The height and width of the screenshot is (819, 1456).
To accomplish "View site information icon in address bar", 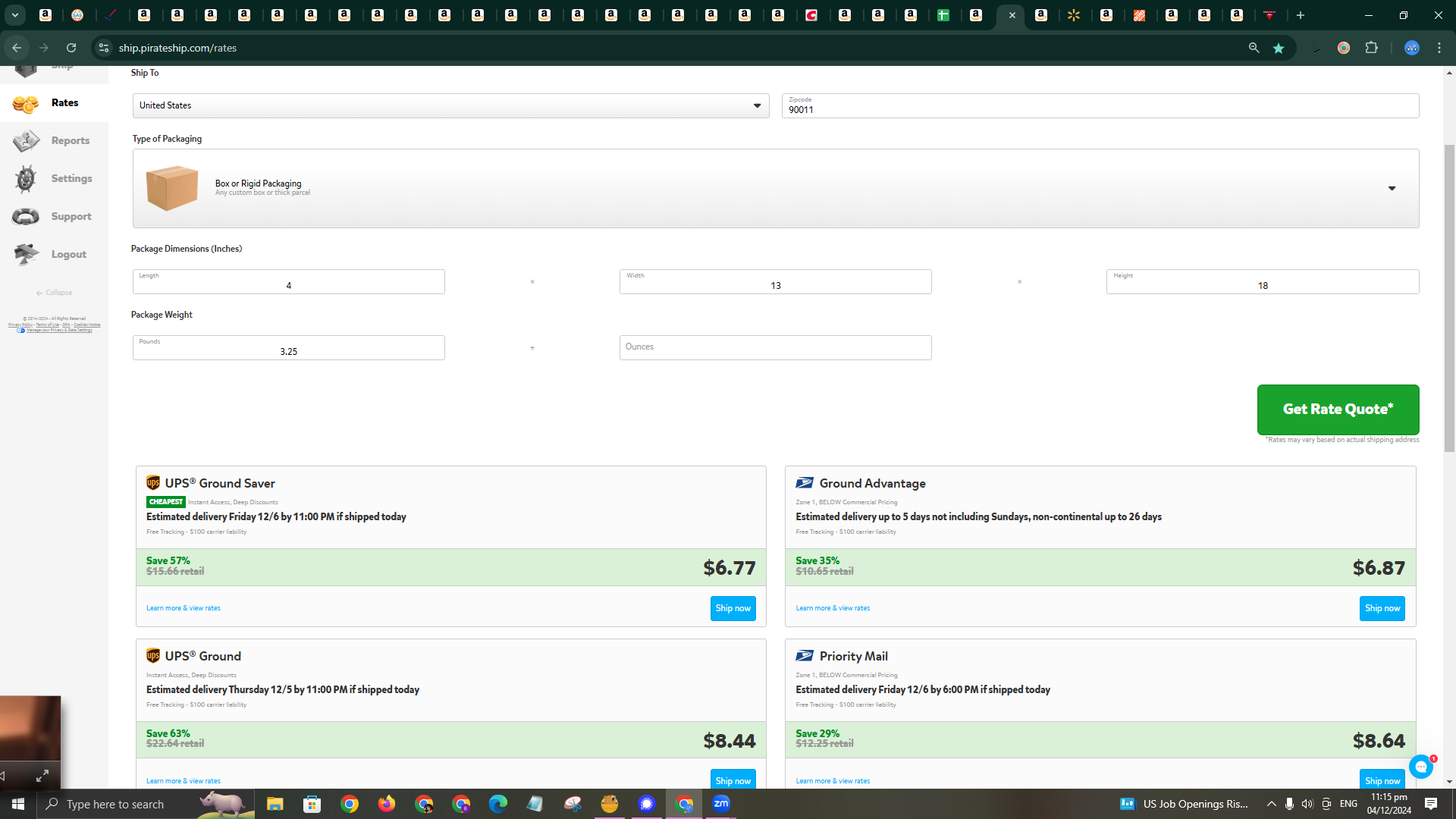I will point(104,48).
